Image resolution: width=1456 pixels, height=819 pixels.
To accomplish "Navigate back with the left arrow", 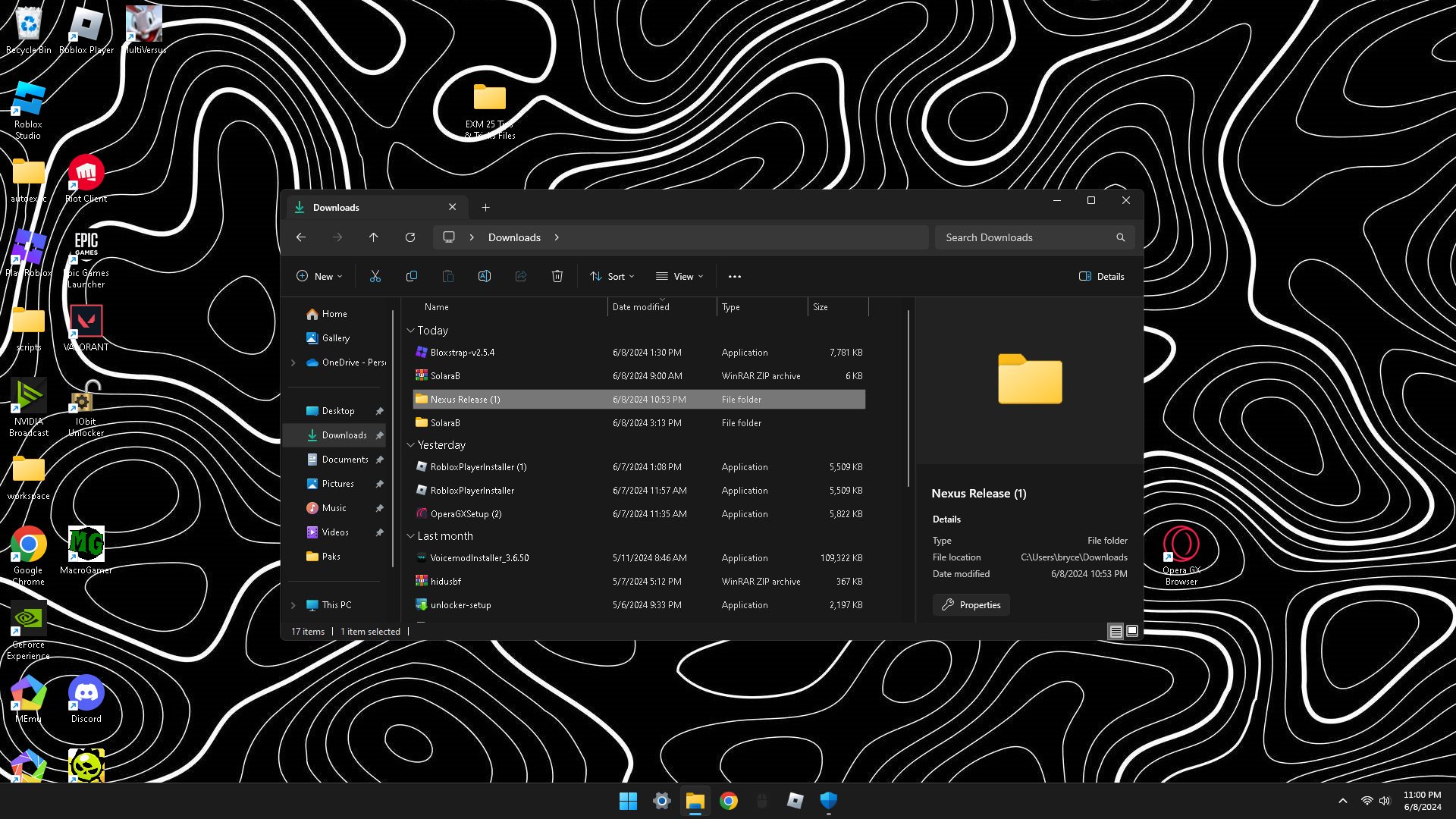I will (301, 237).
